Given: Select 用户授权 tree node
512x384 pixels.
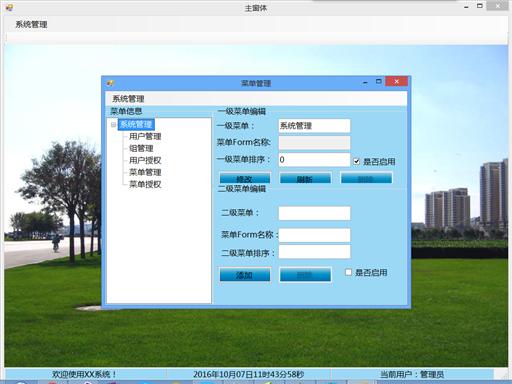Looking at the screenshot, I should click(145, 160).
